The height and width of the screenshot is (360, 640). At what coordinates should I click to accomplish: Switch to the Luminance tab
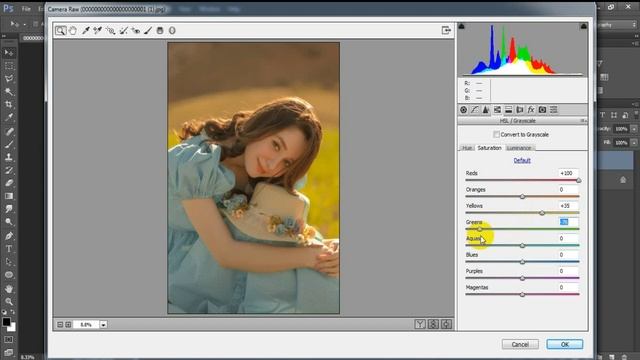519,148
